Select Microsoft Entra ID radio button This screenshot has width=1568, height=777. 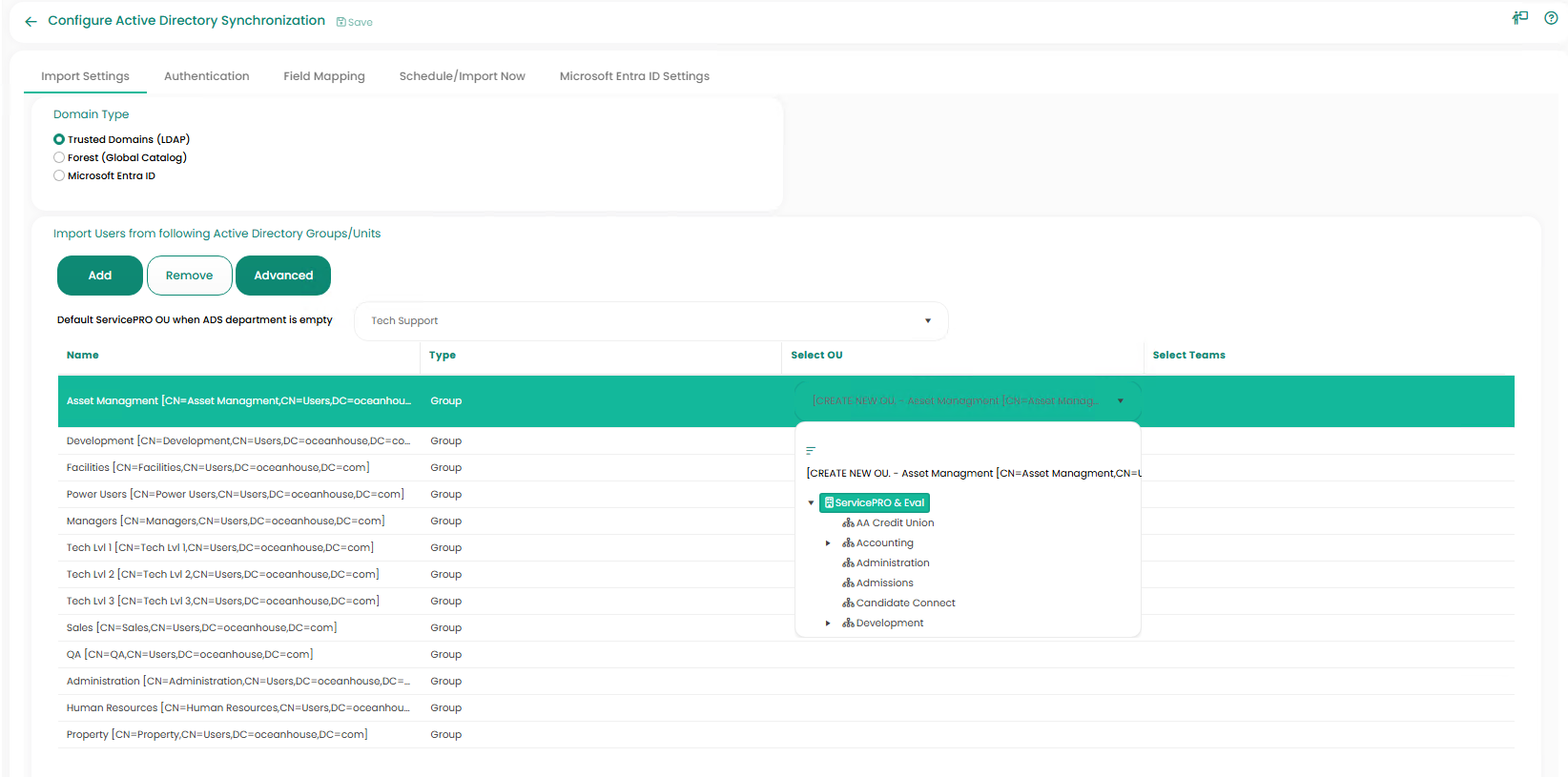(x=59, y=175)
